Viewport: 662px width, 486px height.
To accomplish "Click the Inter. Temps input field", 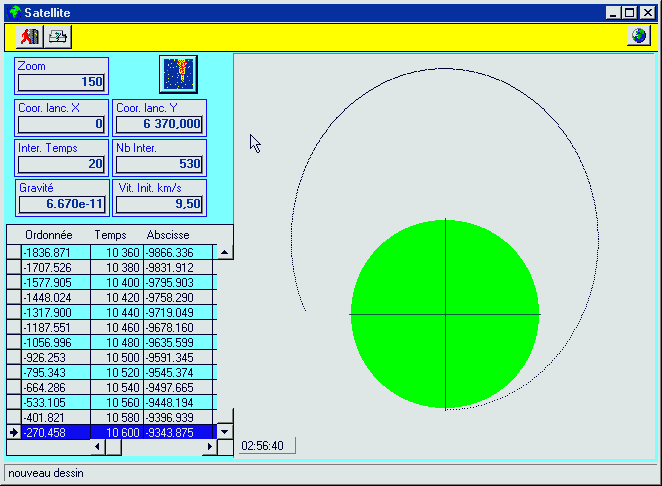I will [x=62, y=164].
